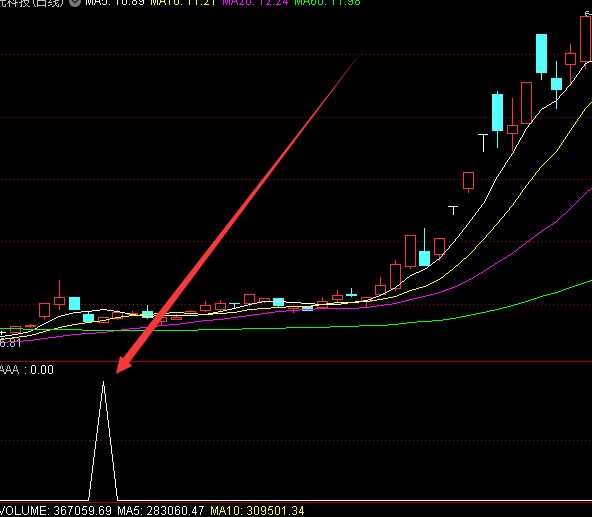The width and height of the screenshot is (592, 517).
Task: Select the VOLUME 367059.69 readout
Action: coord(56,511)
